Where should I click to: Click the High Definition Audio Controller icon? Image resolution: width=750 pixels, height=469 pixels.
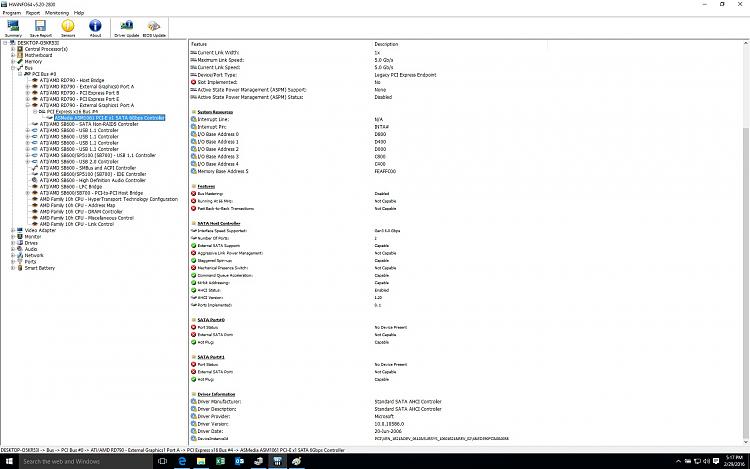pos(34,180)
